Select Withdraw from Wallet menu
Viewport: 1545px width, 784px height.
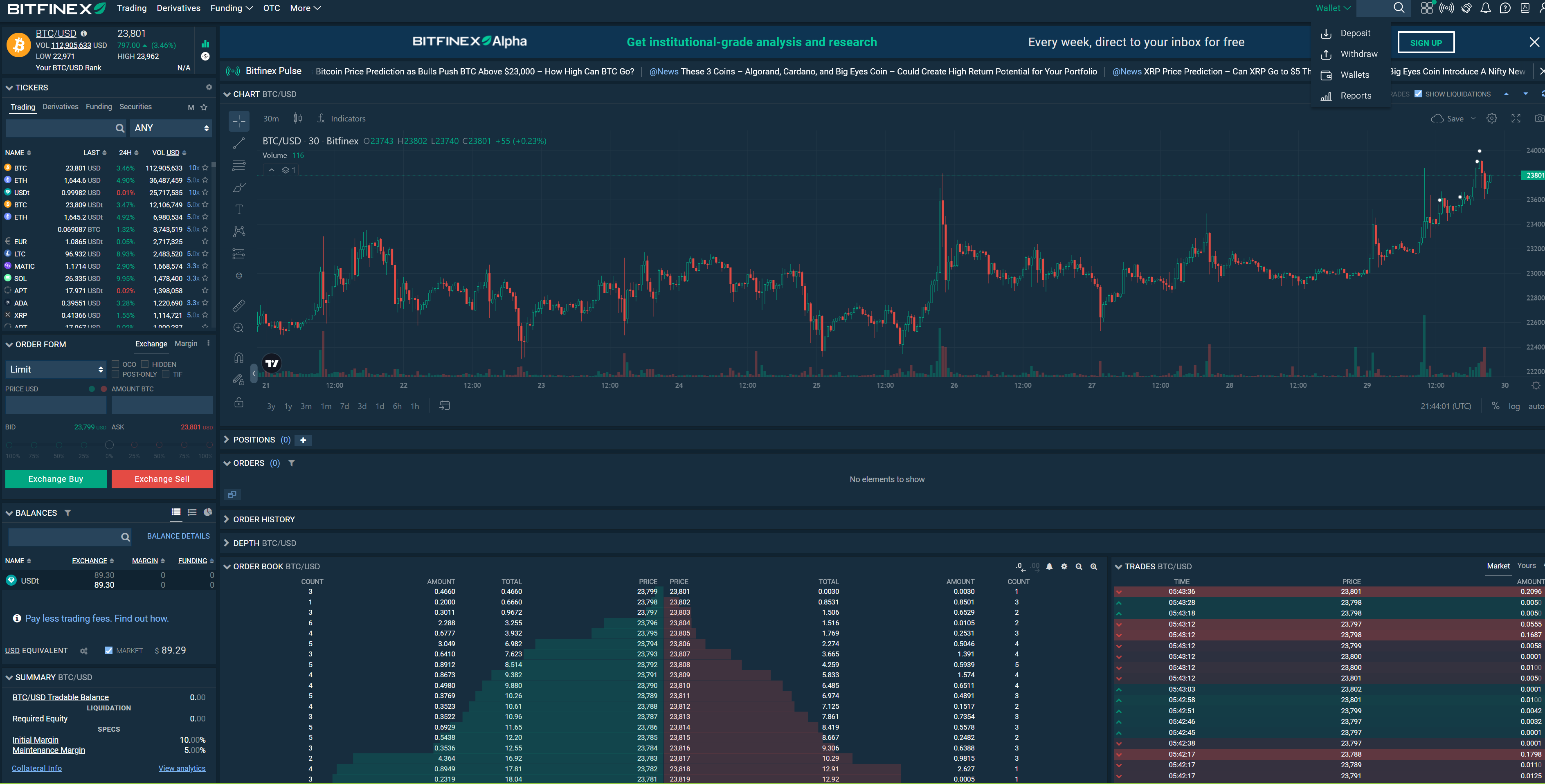tap(1358, 54)
